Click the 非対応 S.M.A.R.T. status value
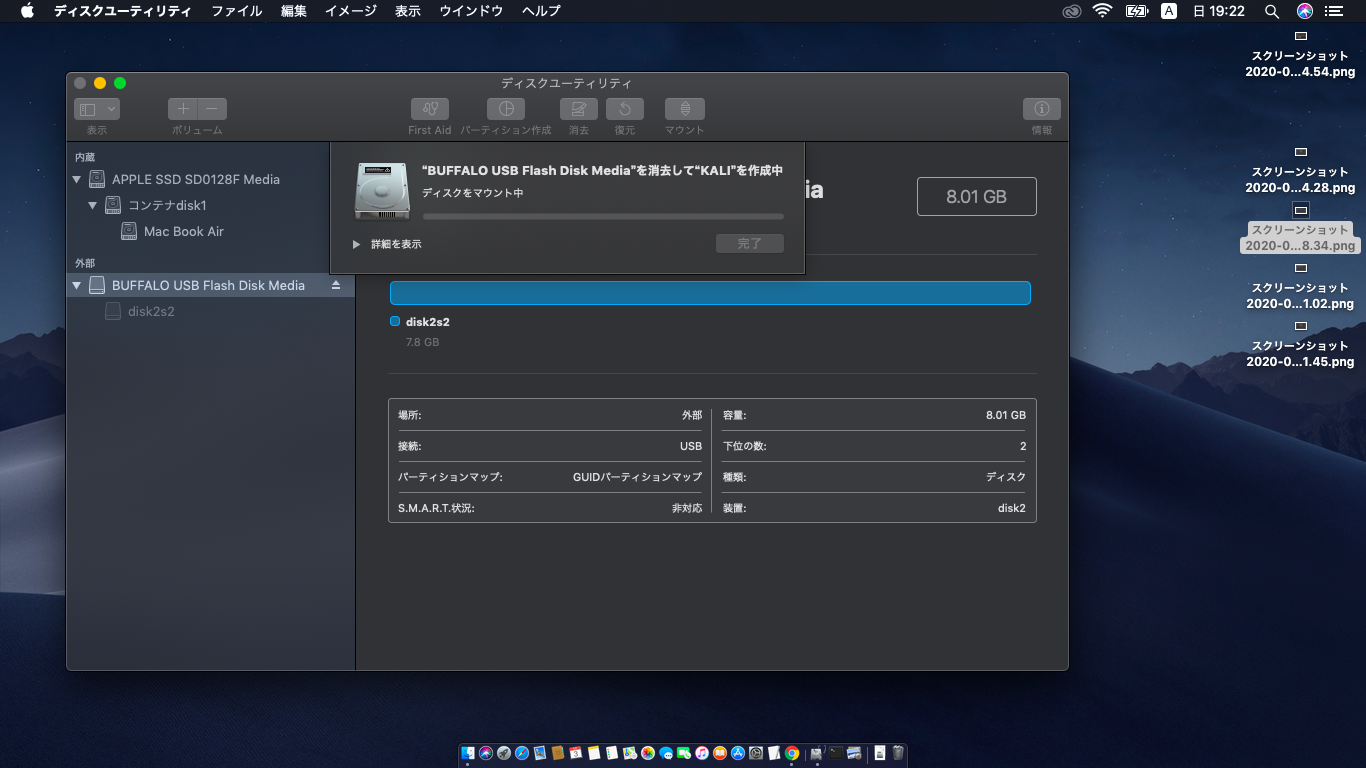 (687, 508)
